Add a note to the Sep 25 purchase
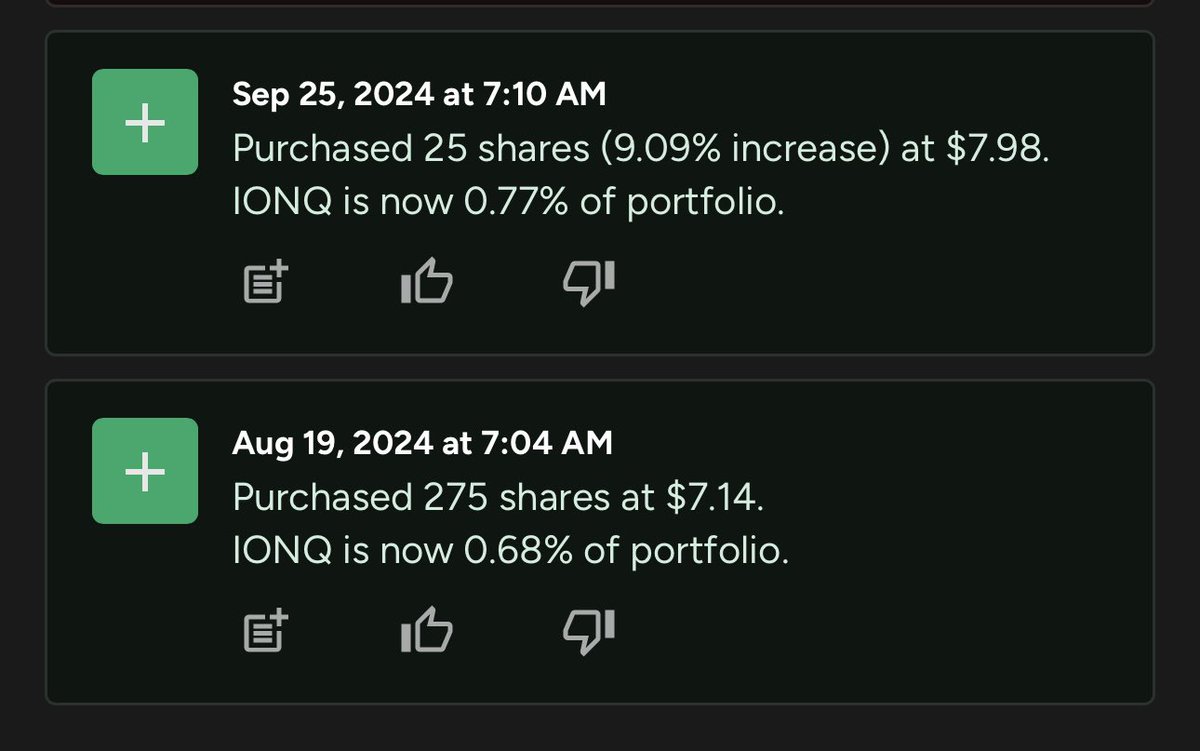Viewport: 1200px width, 751px height. tap(266, 284)
